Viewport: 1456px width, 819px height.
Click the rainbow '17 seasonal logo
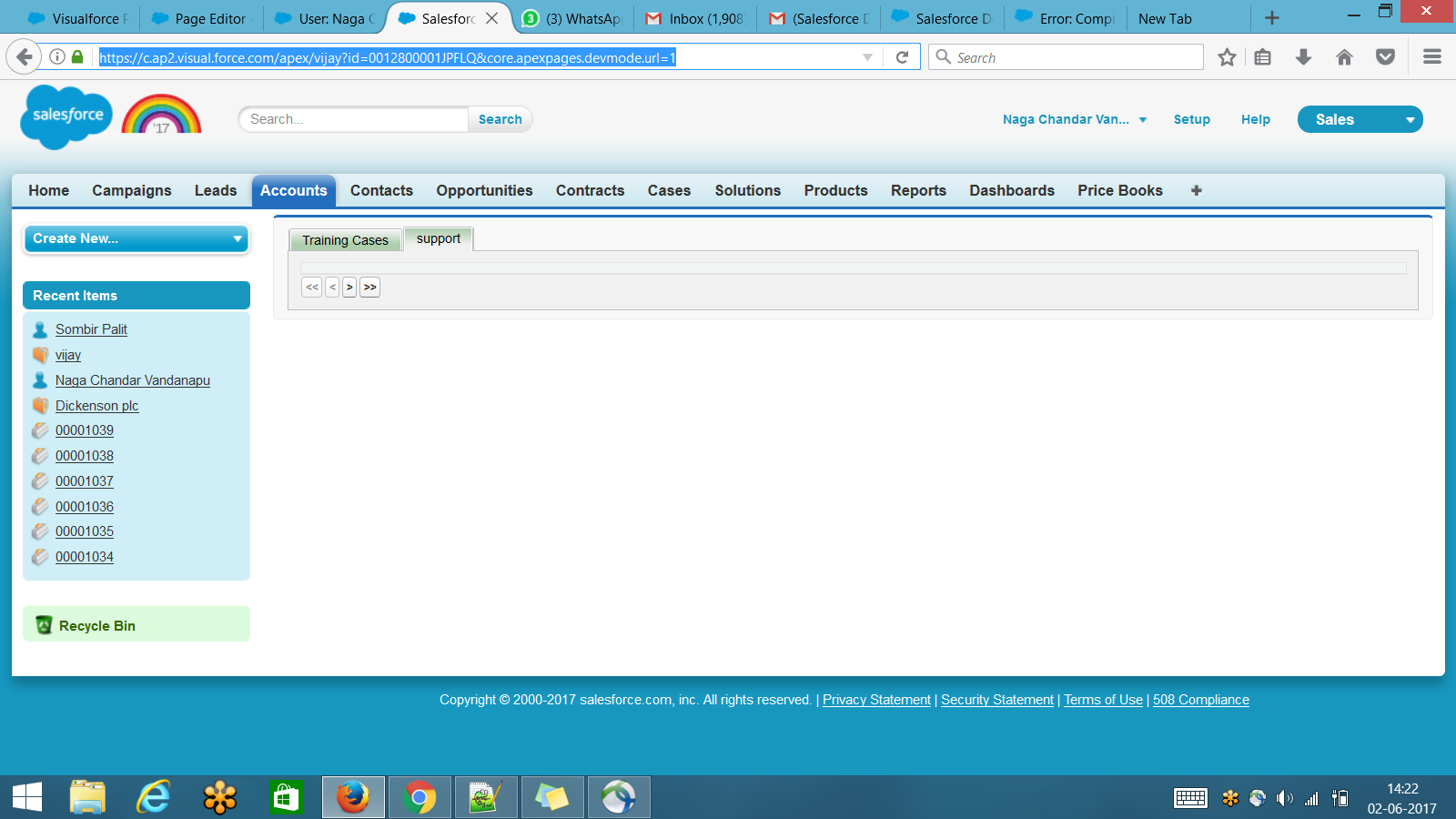click(x=162, y=114)
